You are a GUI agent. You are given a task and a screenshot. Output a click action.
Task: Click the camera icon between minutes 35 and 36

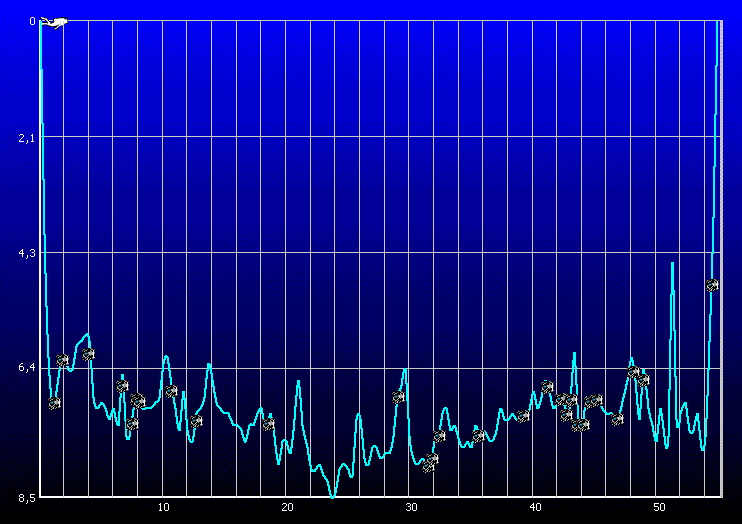479,435
